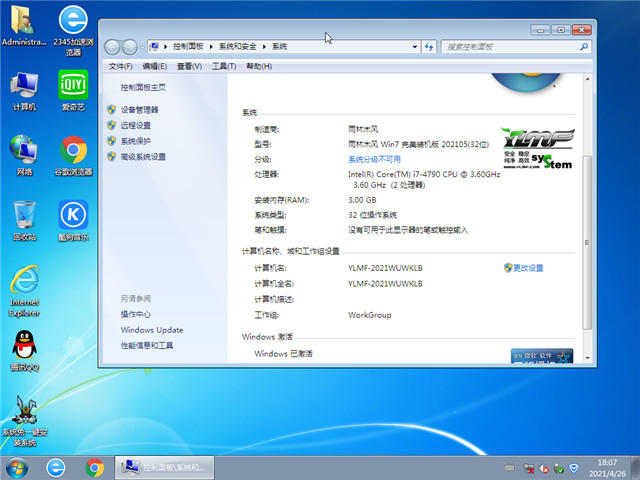Select the 3.00 GB RAM value
Viewport: 640px width, 480px height.
pyautogui.click(x=362, y=200)
